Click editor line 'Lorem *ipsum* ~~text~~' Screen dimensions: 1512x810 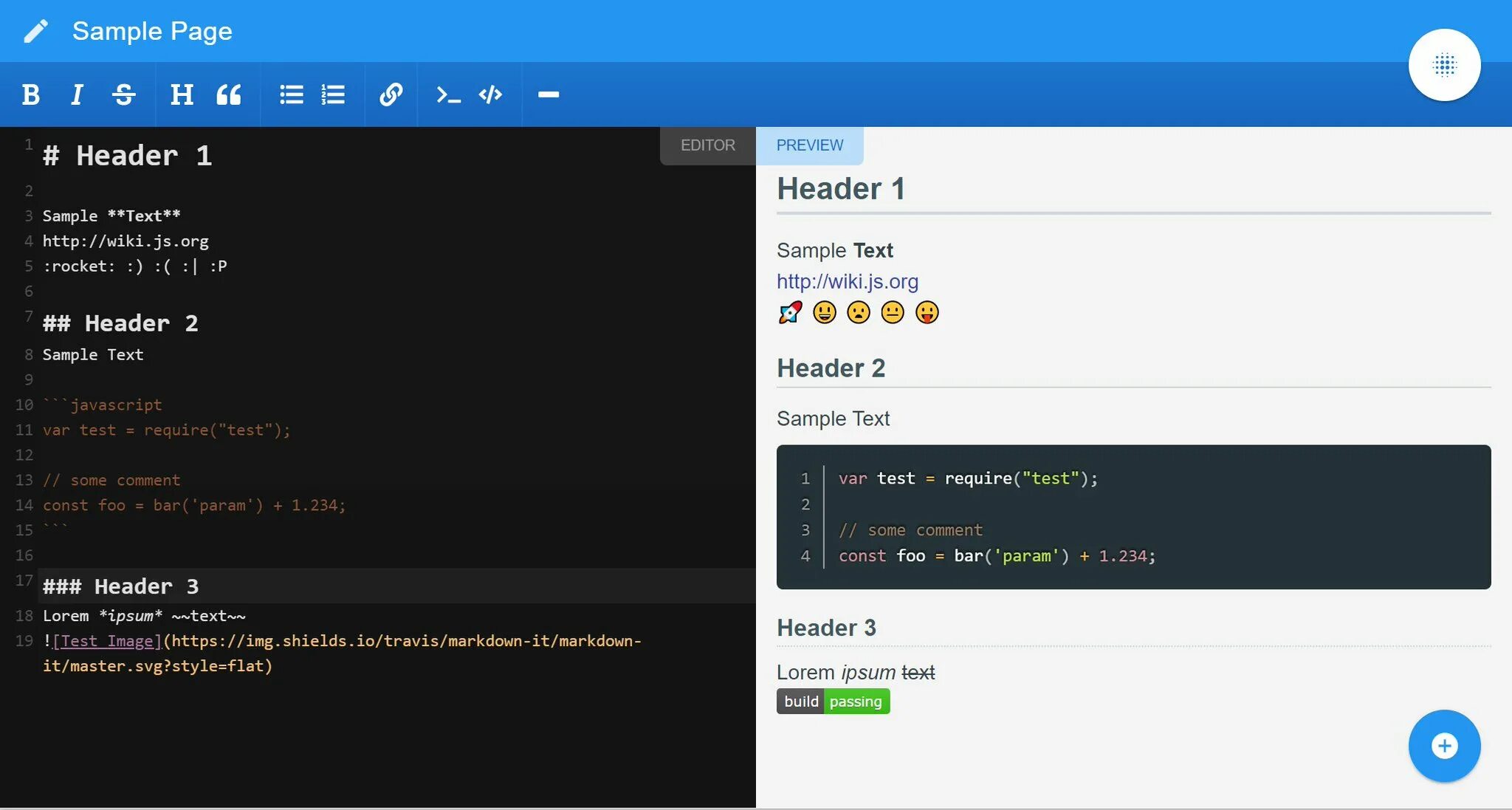(x=144, y=616)
